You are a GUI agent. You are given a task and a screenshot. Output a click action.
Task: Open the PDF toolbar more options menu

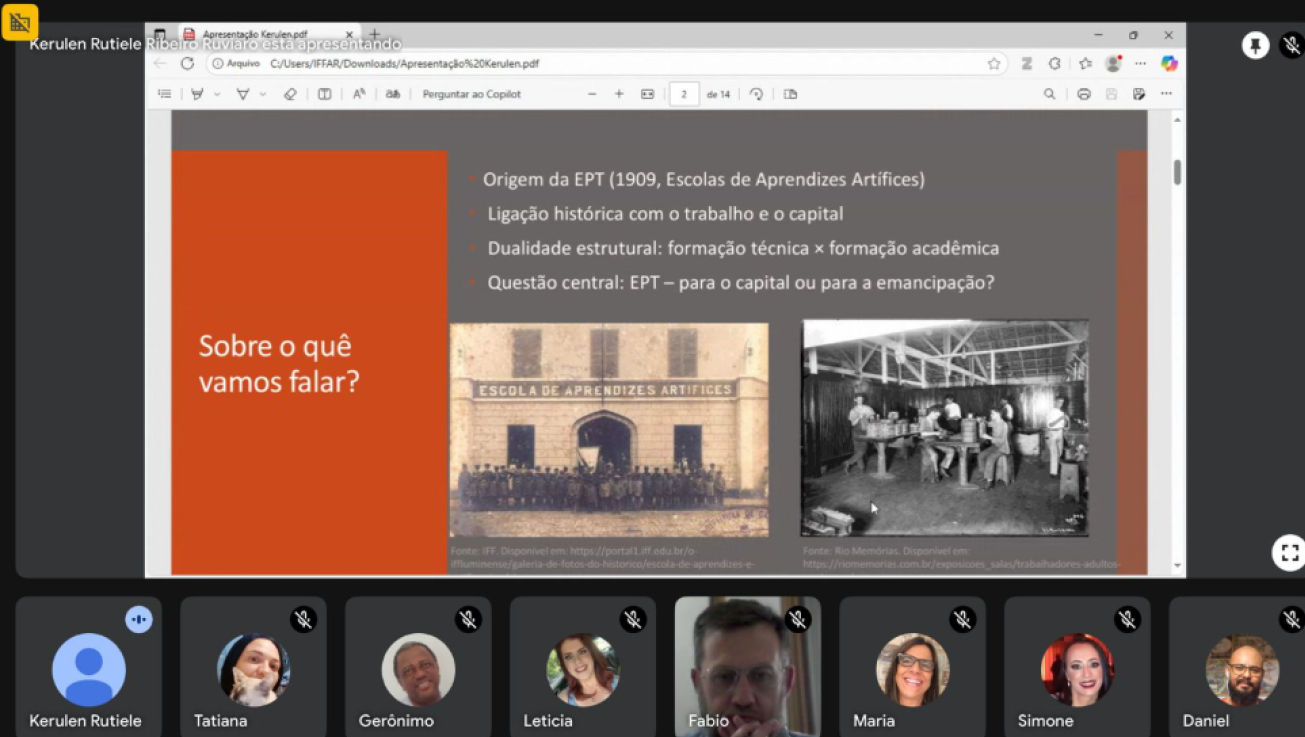1166,94
